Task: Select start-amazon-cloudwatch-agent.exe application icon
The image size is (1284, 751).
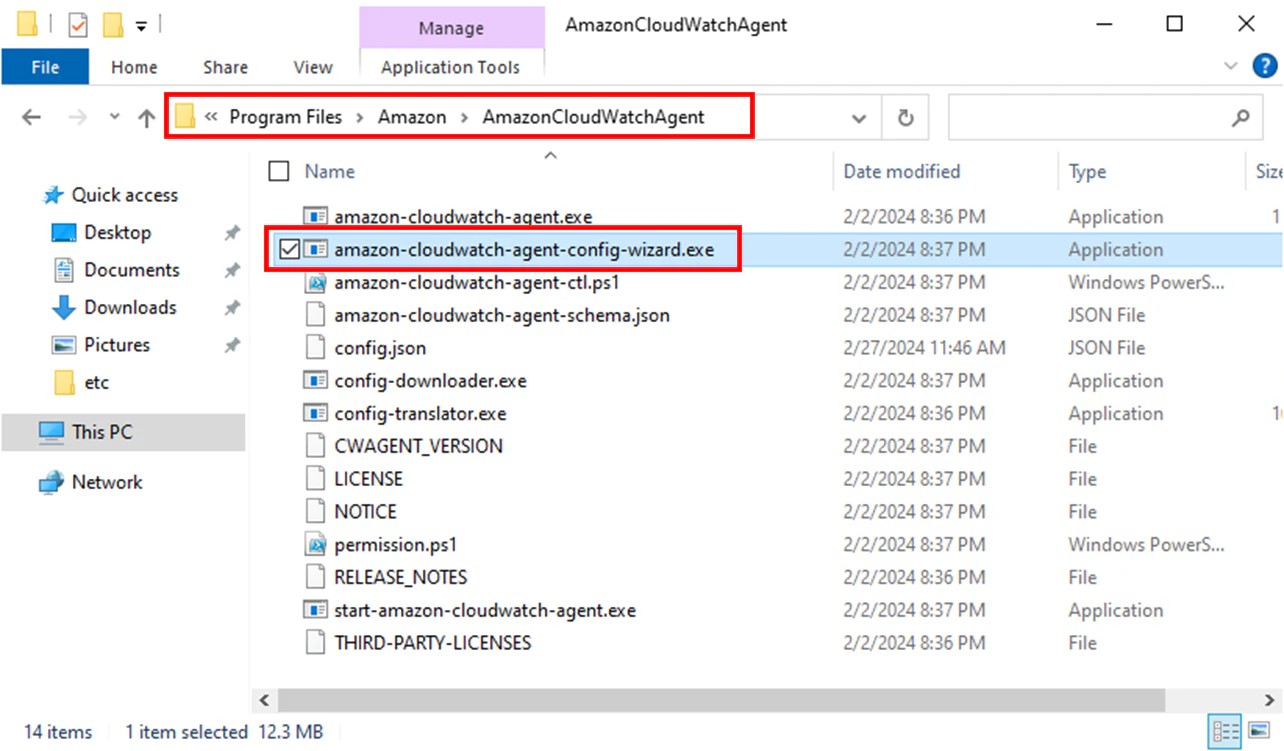Action: (316, 610)
